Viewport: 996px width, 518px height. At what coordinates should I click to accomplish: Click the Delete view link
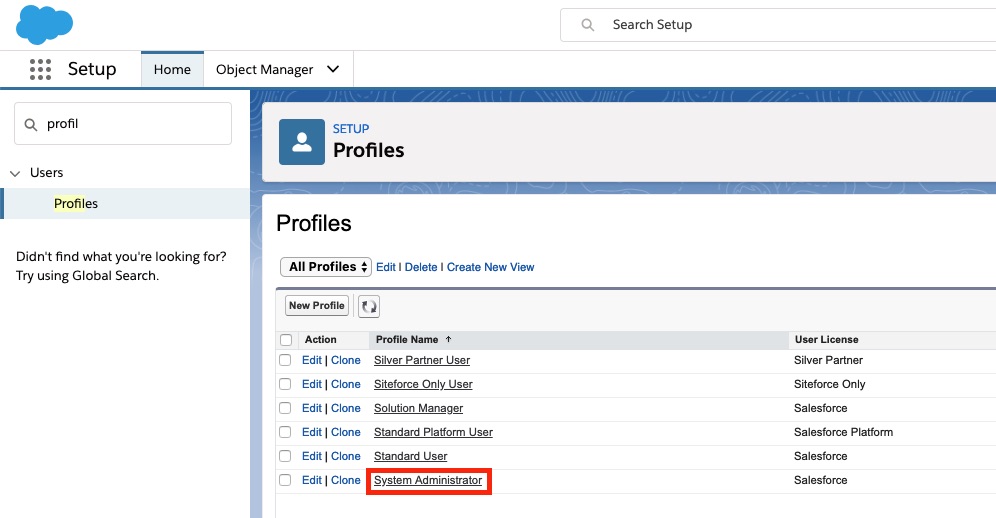421,267
